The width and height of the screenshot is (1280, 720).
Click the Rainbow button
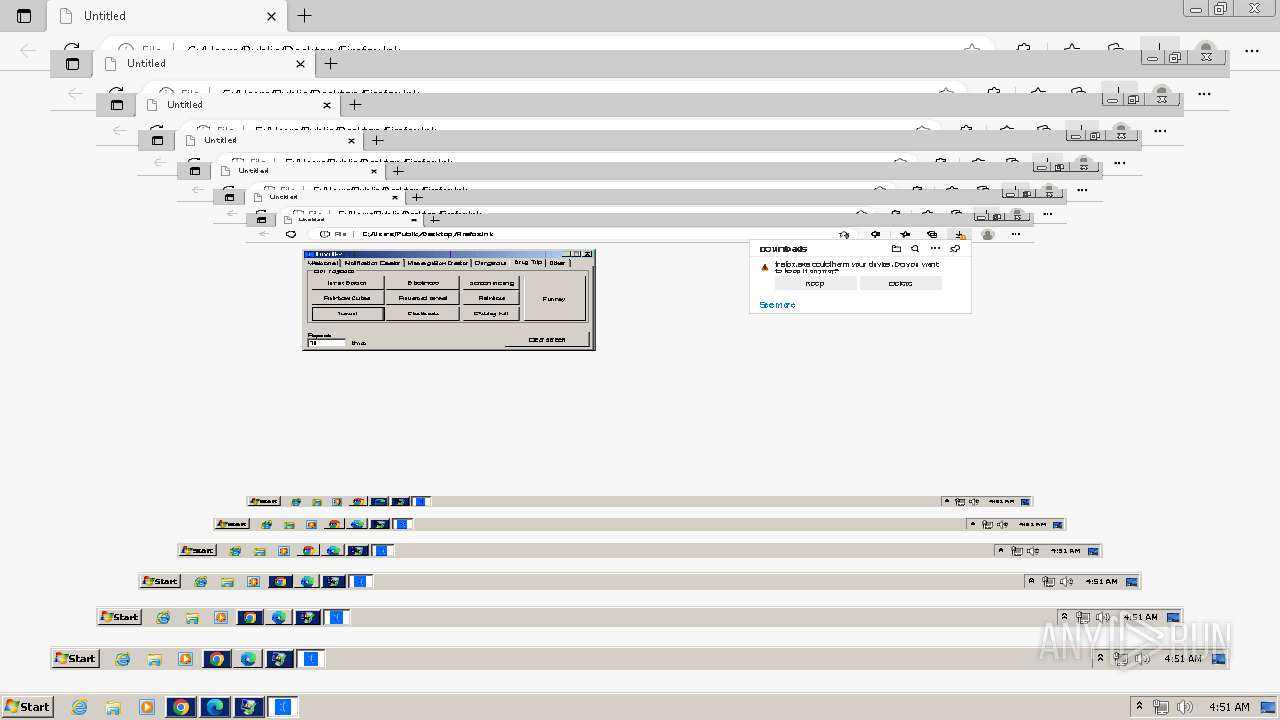(491, 298)
